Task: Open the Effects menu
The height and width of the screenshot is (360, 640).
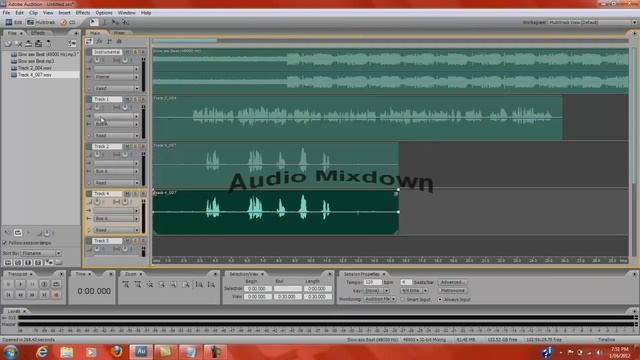Action: point(83,13)
